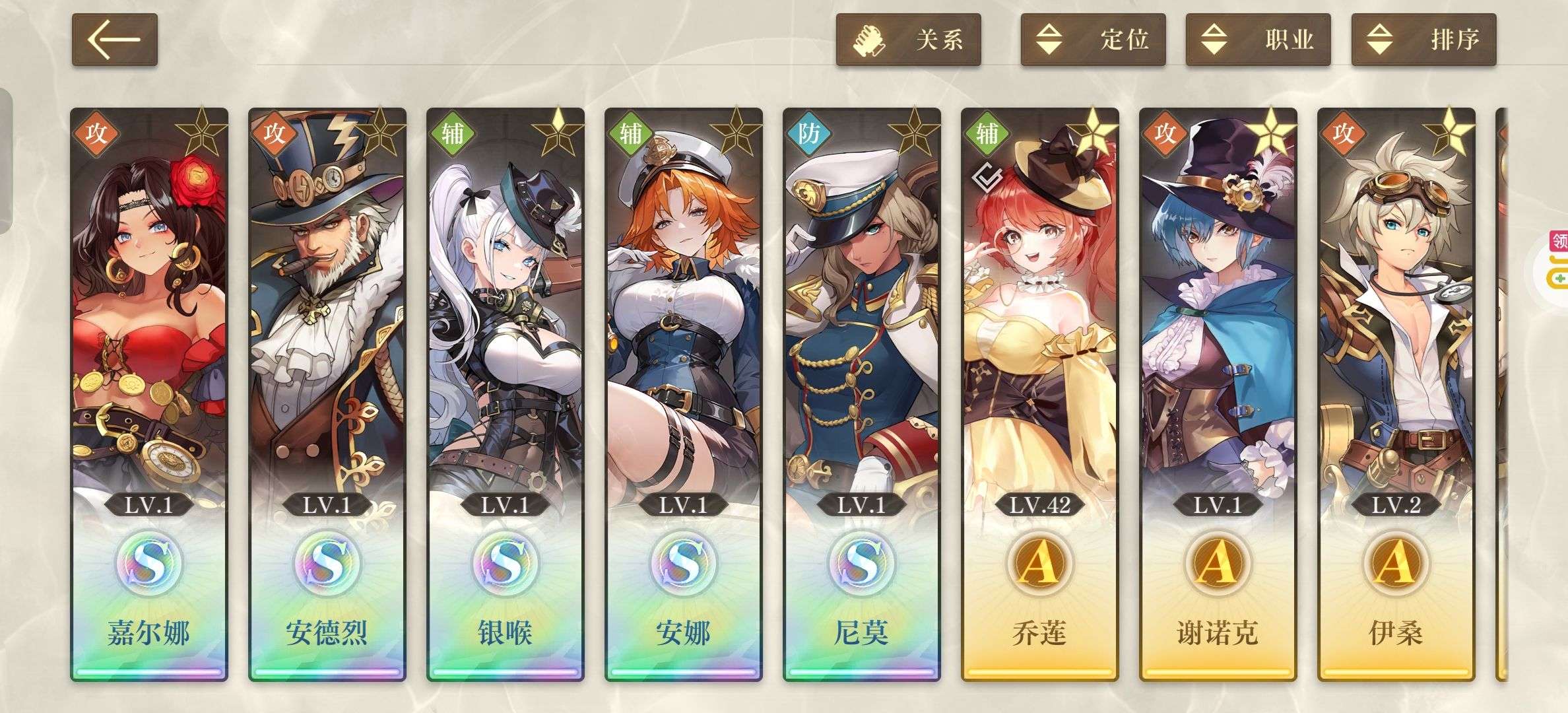Click progress bar under 尼莫 card
This screenshot has width=1568, height=713.
tap(862, 672)
